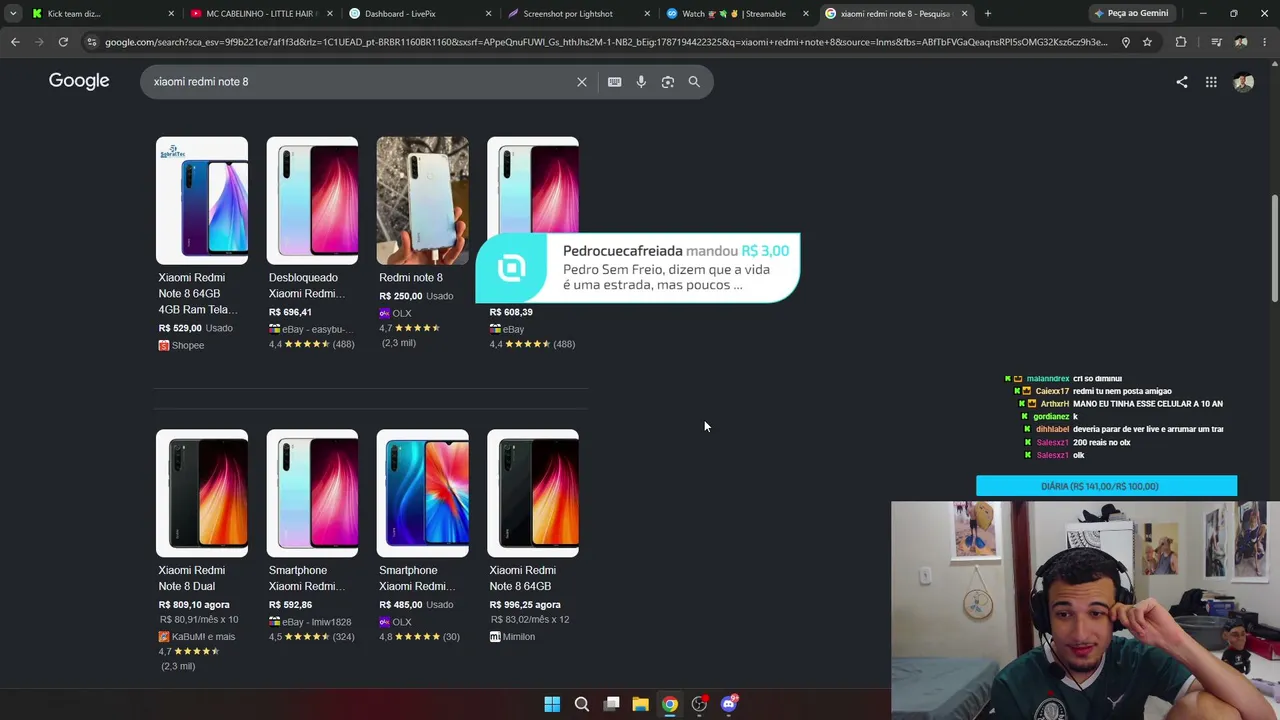Click the R$ 485,00 blue phone thumbnail
This screenshot has width=1280, height=720.
[x=422, y=493]
